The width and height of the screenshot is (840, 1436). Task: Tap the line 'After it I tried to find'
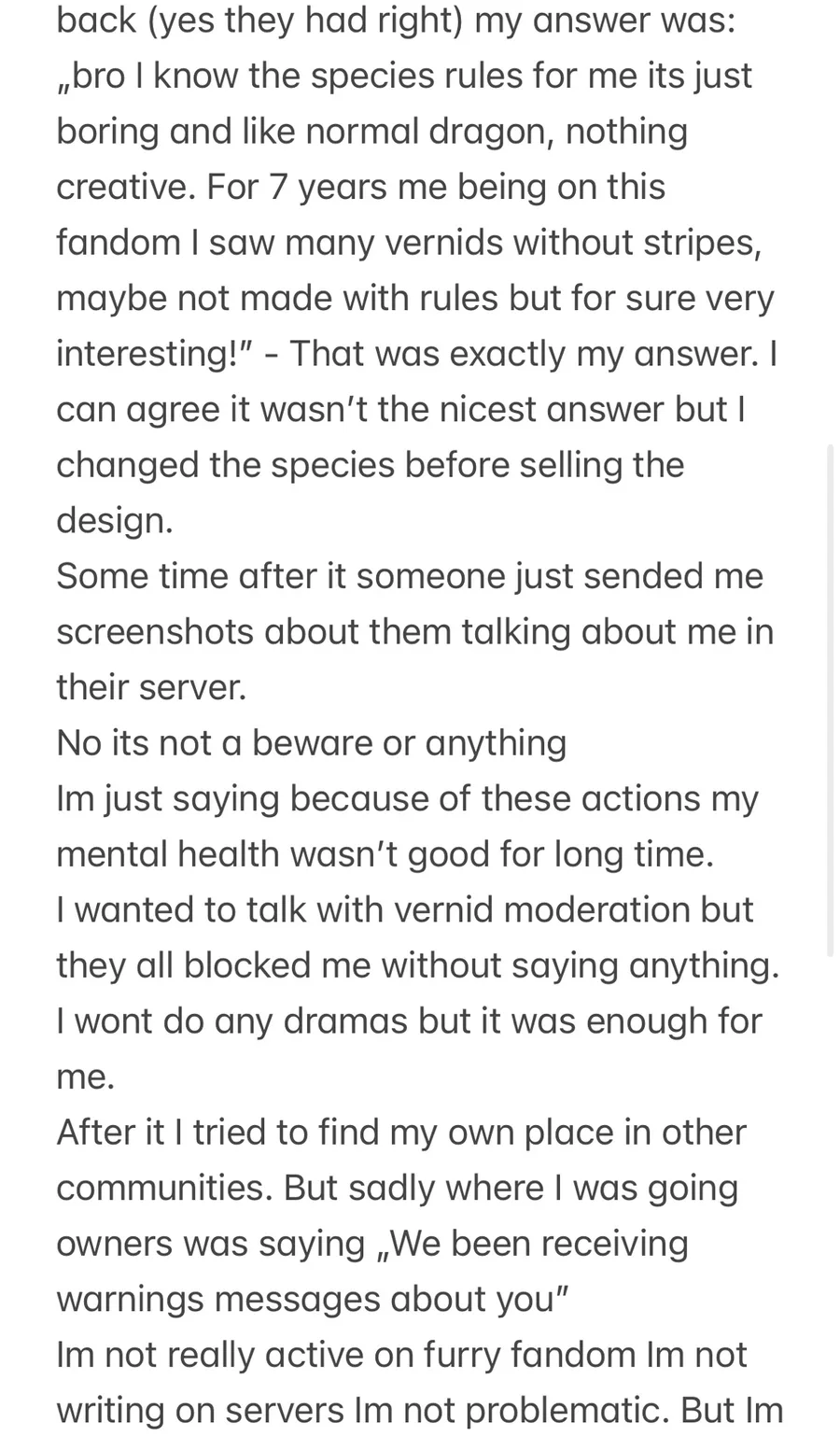coord(401,1133)
